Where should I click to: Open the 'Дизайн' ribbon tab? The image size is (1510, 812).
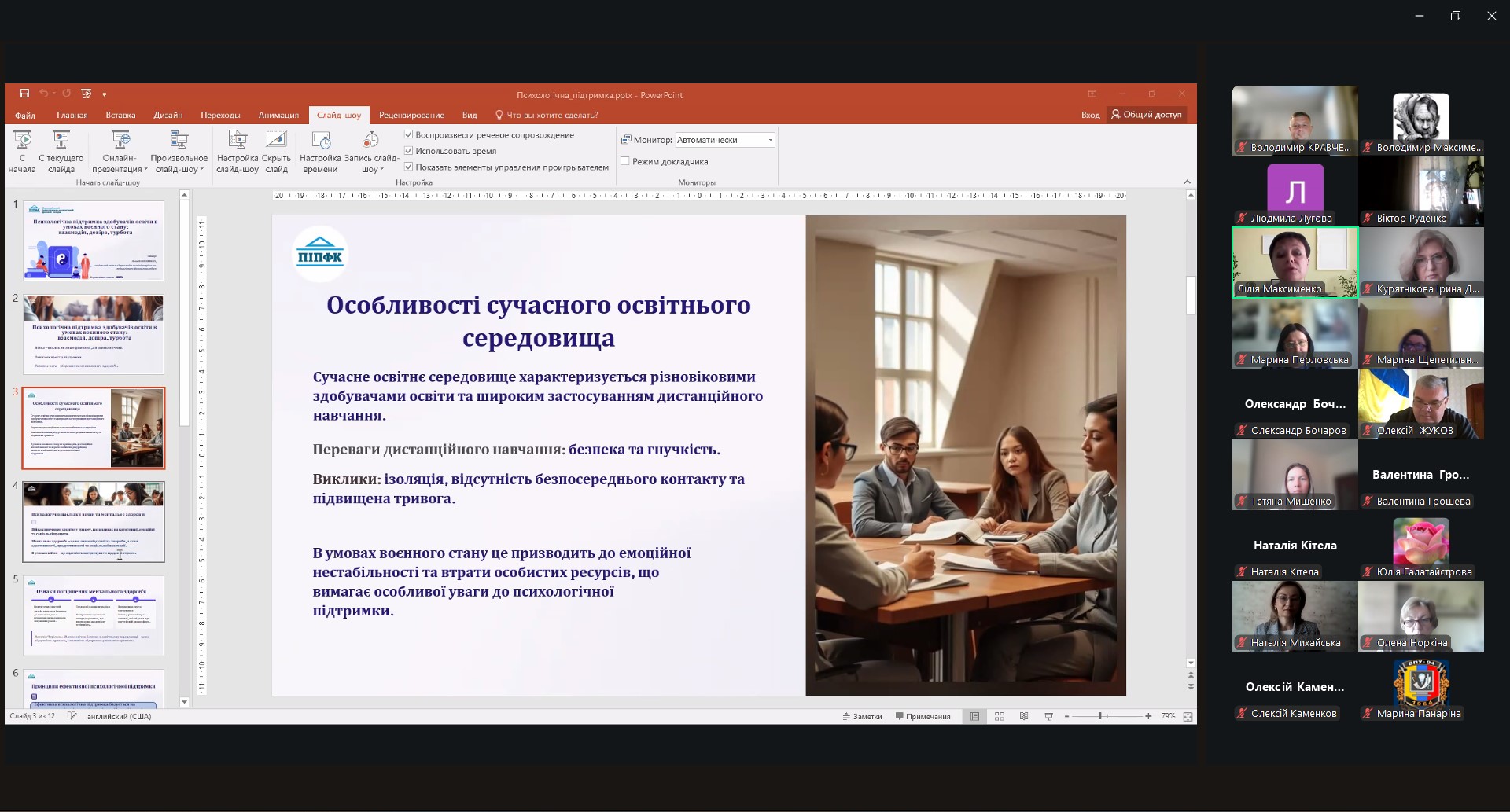click(x=168, y=115)
